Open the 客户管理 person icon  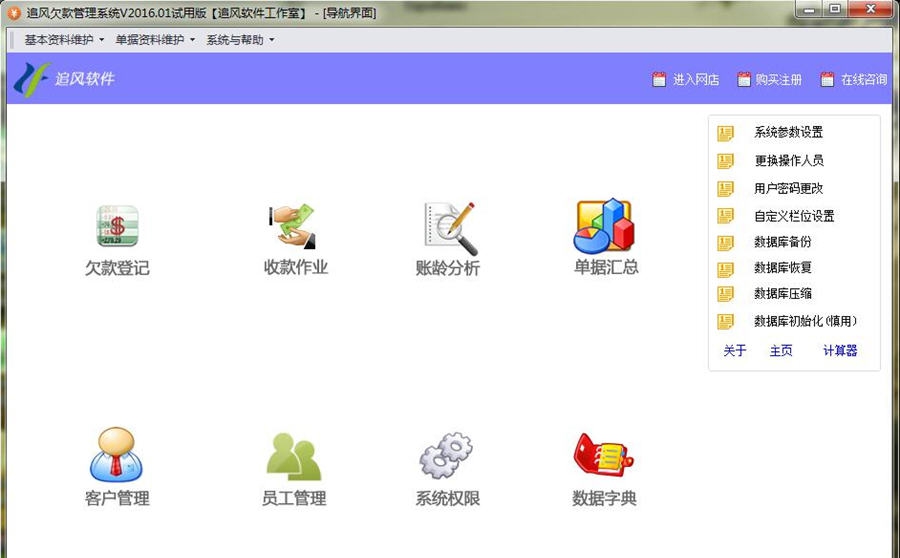(117, 455)
